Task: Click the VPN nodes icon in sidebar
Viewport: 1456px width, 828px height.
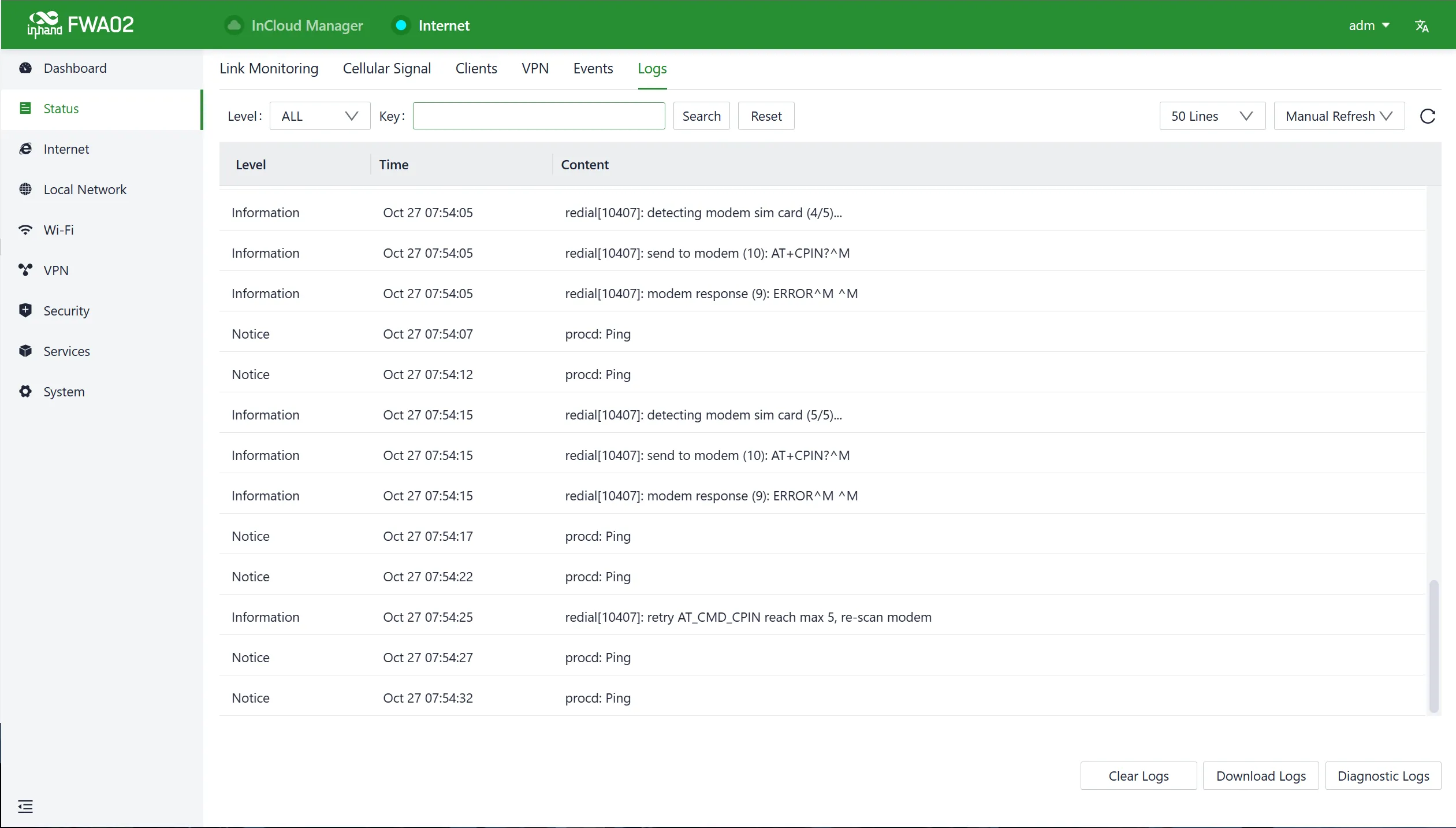Action: 25,270
